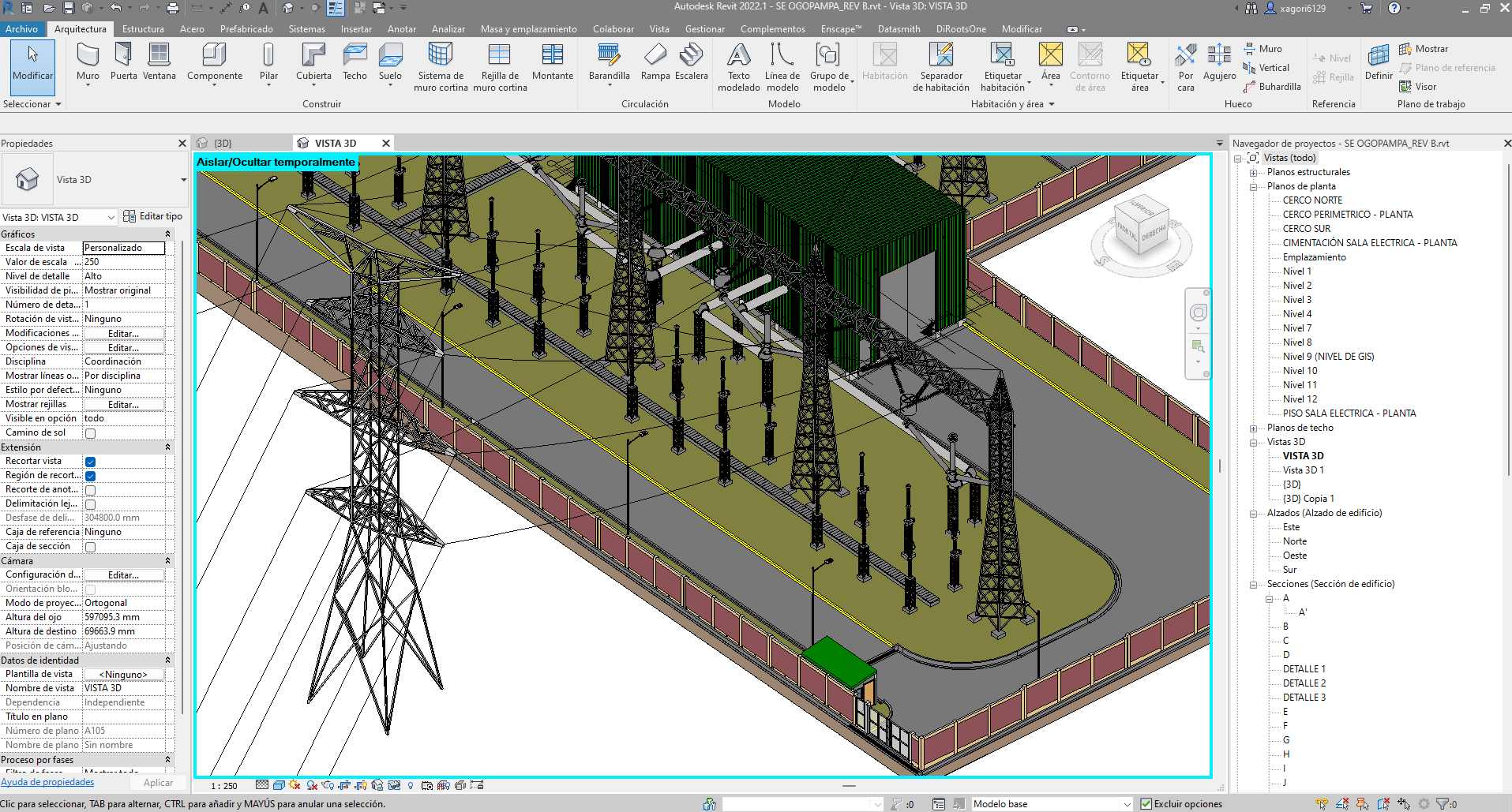
Task: Enable the Caja de sección checkbox
Action: [x=91, y=547]
